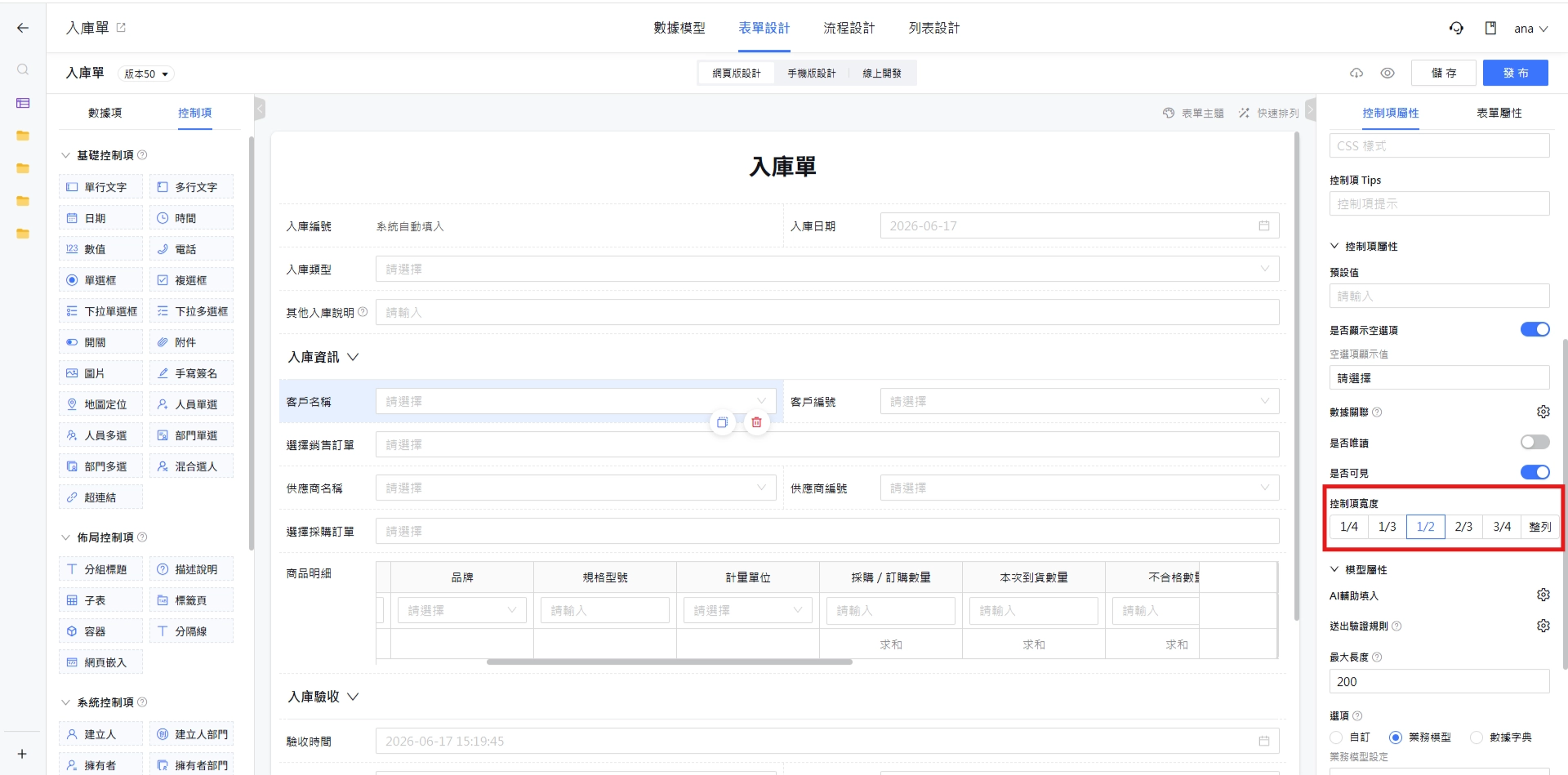Collapse 系統控制項 section
Viewport: 1568px width, 775px height.
[65, 702]
